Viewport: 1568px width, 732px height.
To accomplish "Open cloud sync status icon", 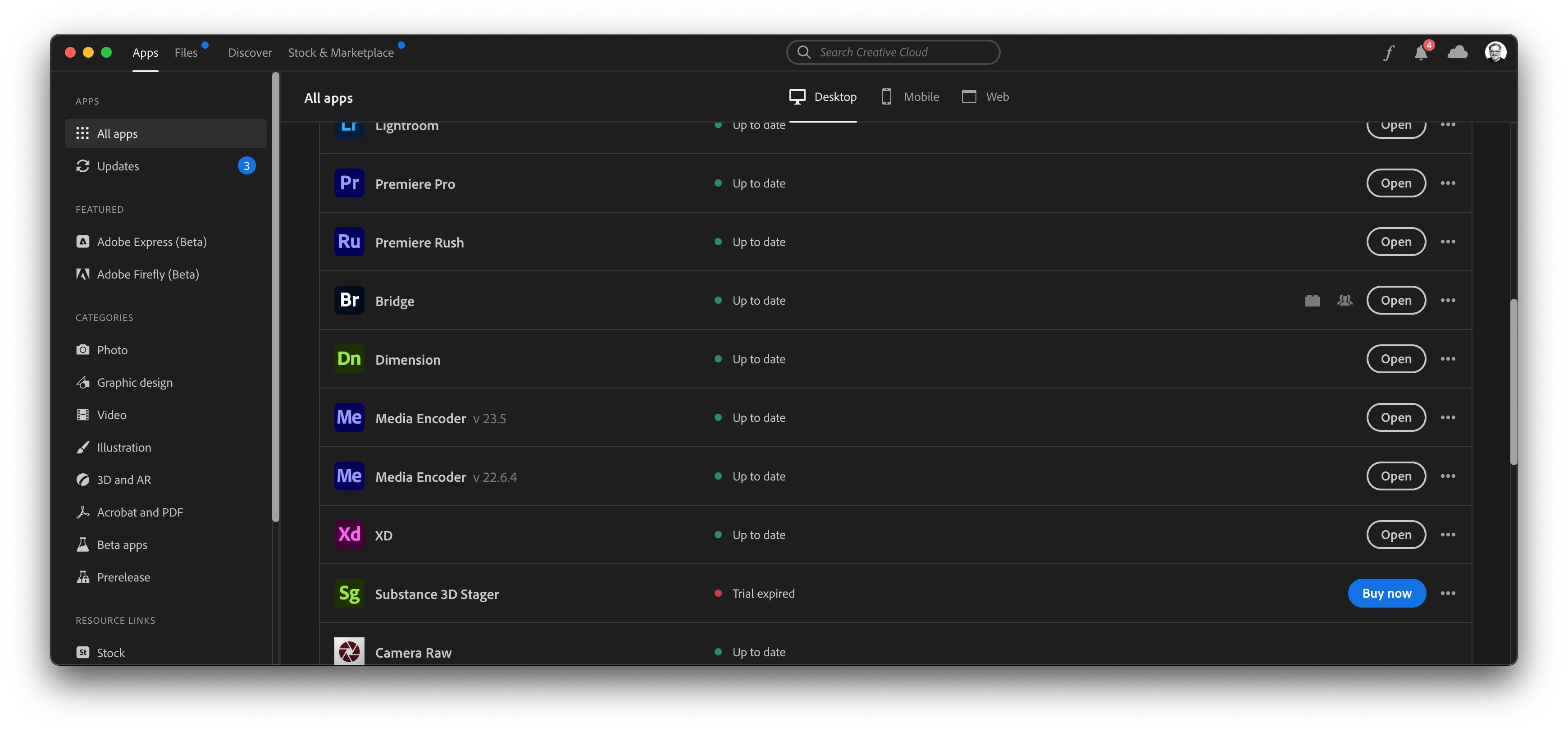I will tap(1457, 52).
